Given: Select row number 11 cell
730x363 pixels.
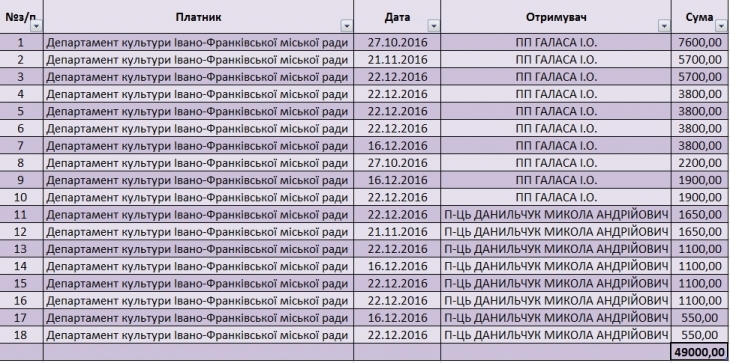Looking at the screenshot, I should click(21, 215).
